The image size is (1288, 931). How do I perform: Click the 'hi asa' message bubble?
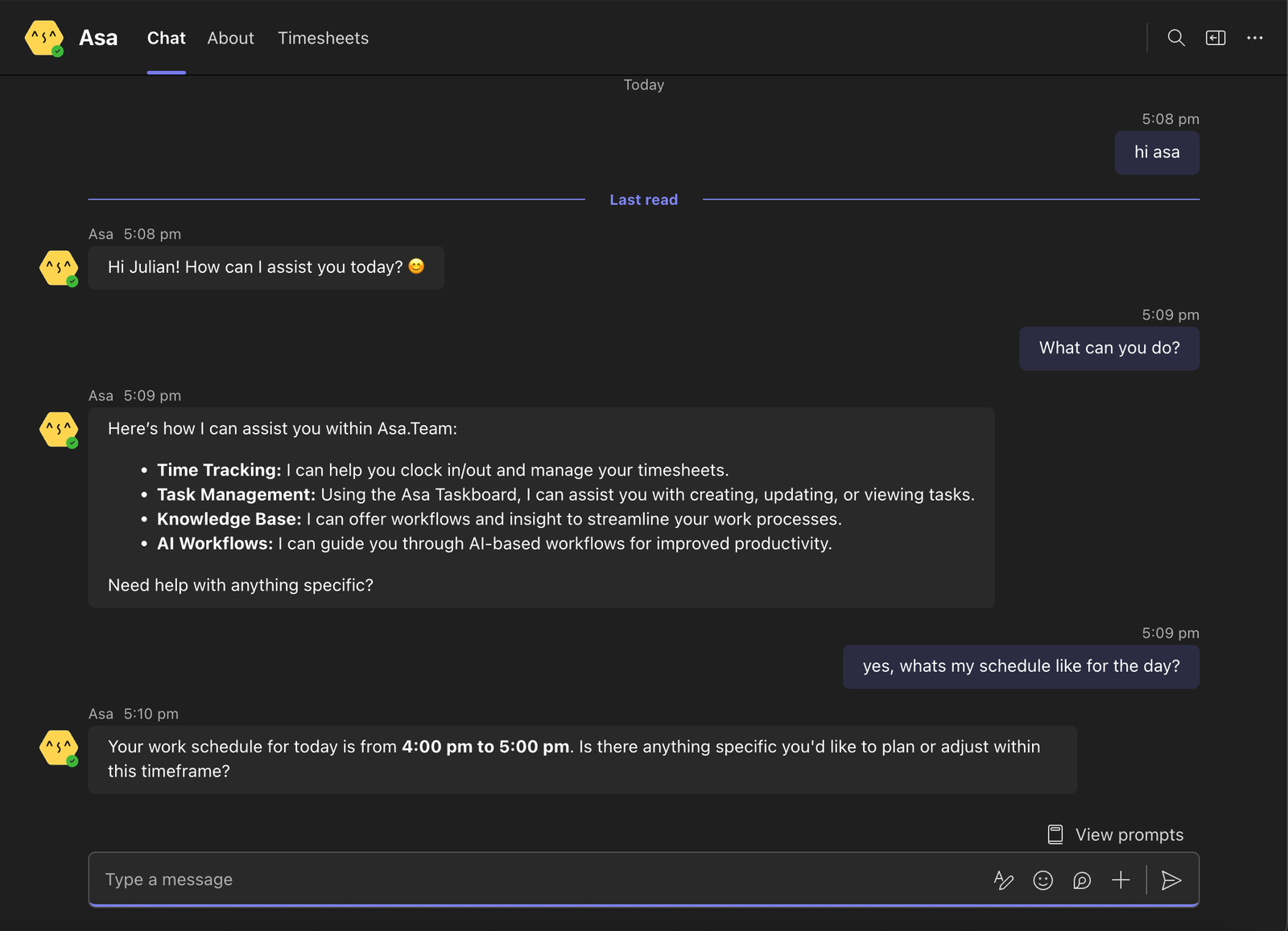[1157, 152]
